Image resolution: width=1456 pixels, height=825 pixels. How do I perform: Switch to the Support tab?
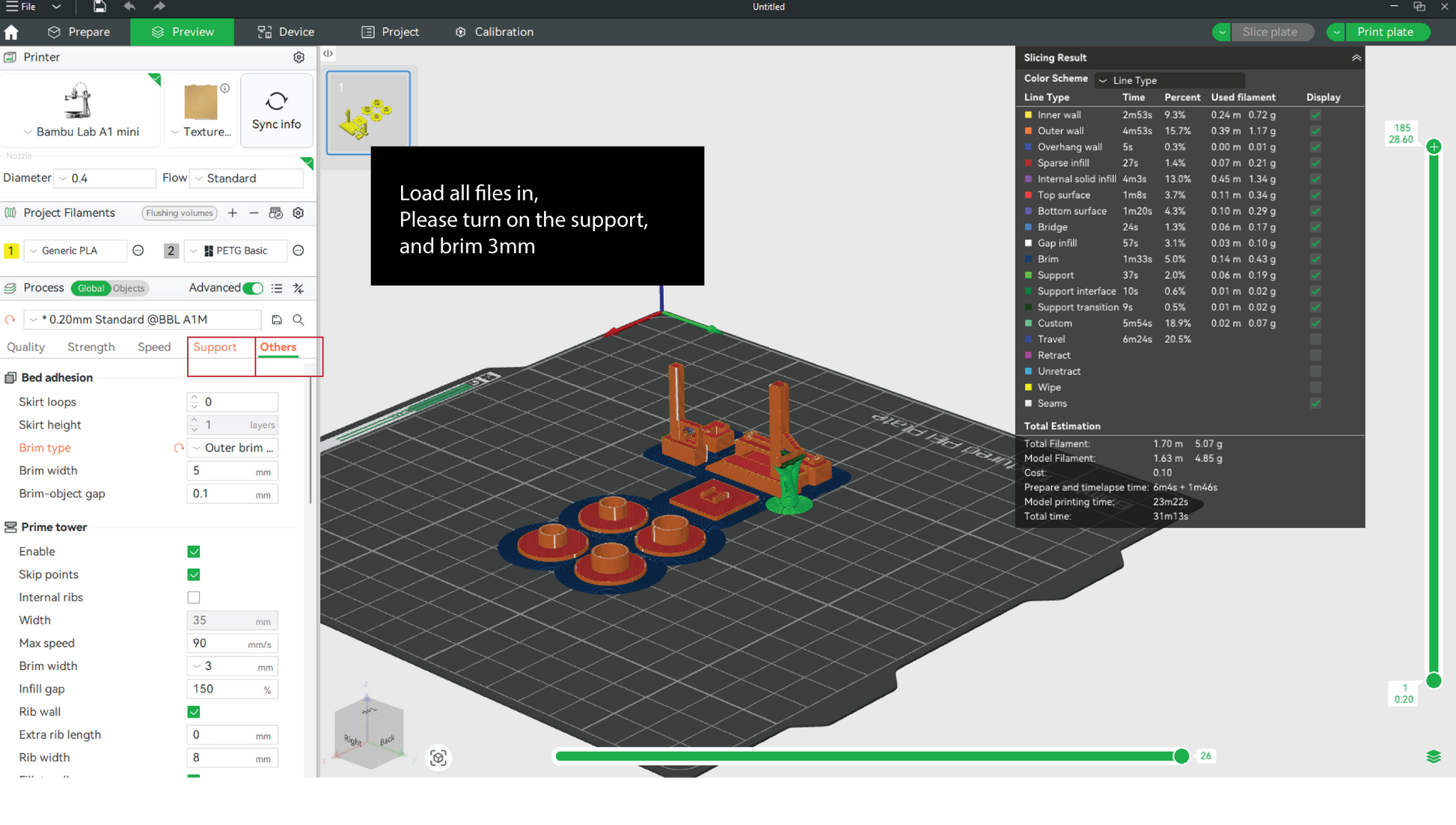point(215,347)
